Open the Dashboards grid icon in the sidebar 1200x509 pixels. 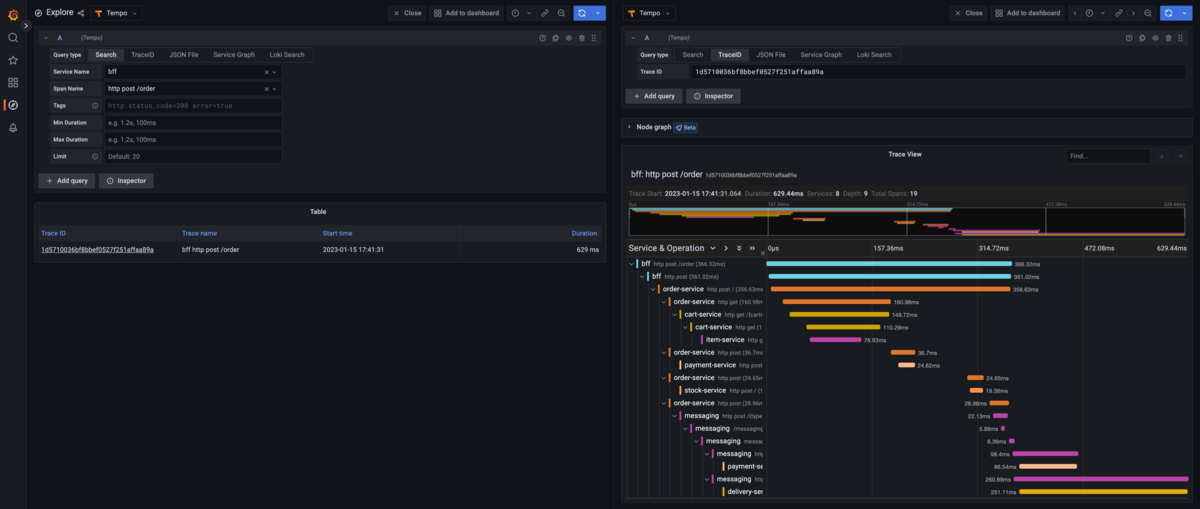click(13, 82)
